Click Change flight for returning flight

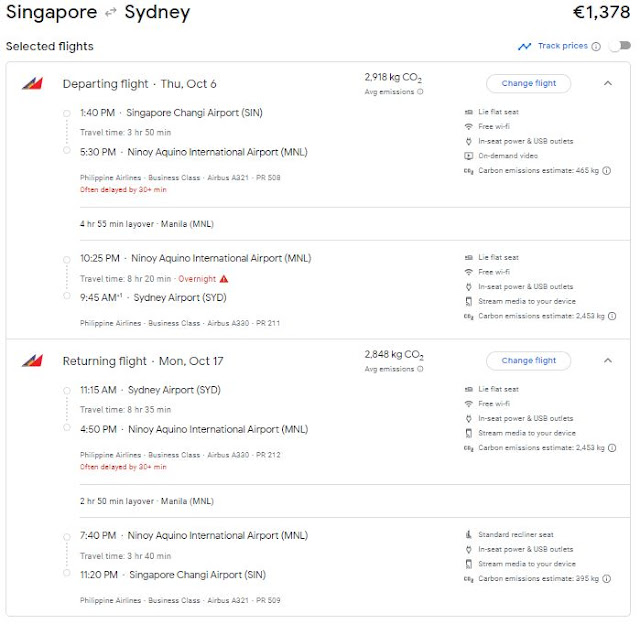pyautogui.click(x=528, y=360)
